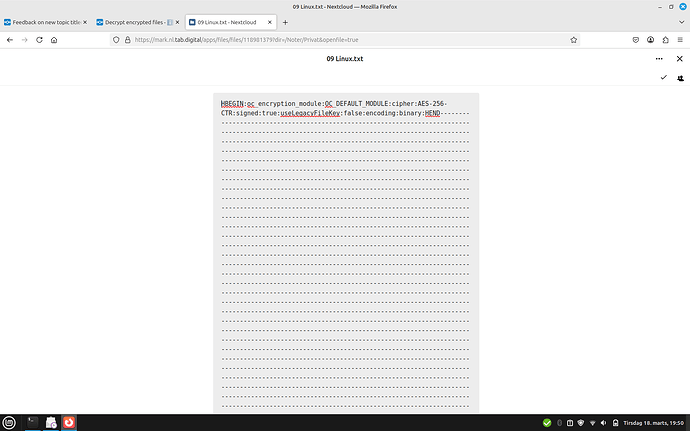Open the Firefox extensions puzzle icon

pos(665,40)
